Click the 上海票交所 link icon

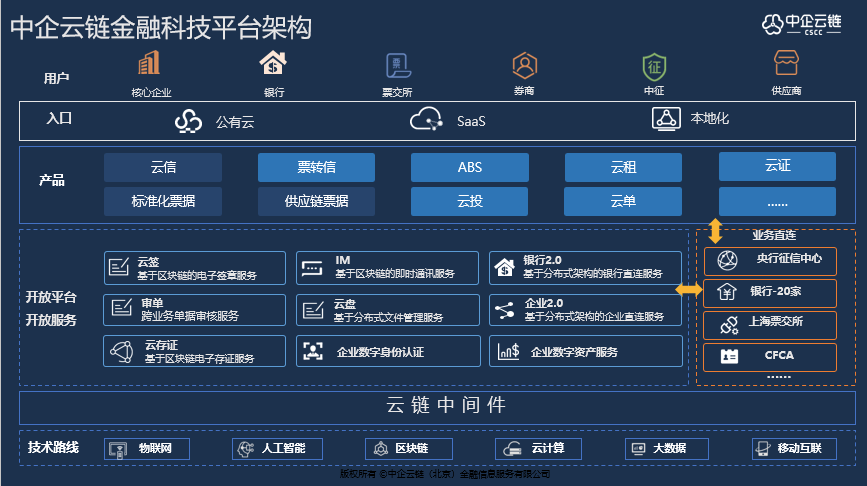pyautogui.click(x=729, y=325)
